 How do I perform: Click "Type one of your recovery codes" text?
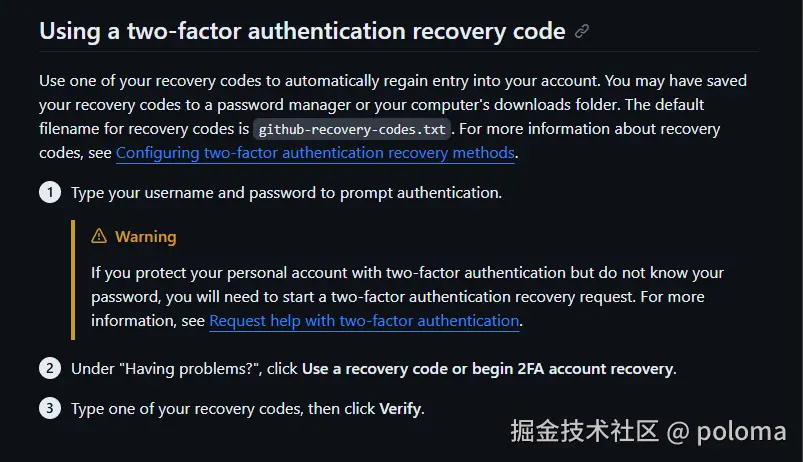[187, 409]
